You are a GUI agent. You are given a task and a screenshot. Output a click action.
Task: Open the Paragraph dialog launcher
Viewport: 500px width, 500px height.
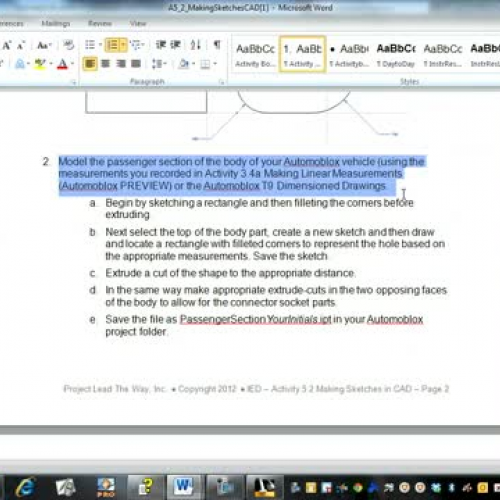click(x=221, y=82)
